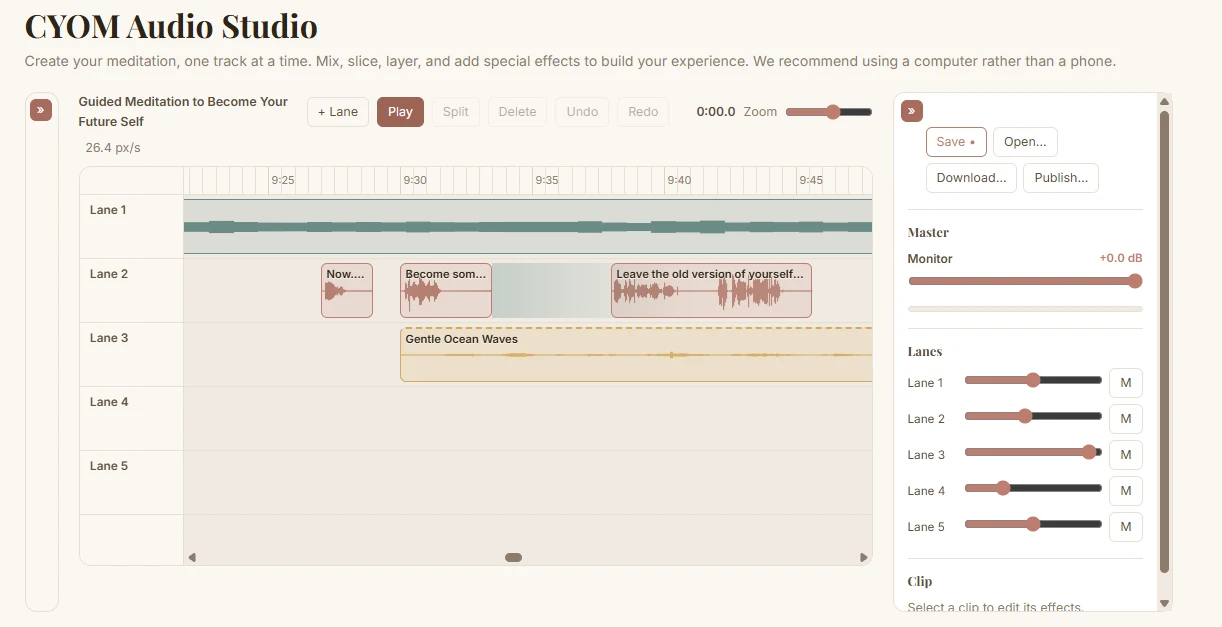
Task: Click the Split button
Action: tap(456, 112)
